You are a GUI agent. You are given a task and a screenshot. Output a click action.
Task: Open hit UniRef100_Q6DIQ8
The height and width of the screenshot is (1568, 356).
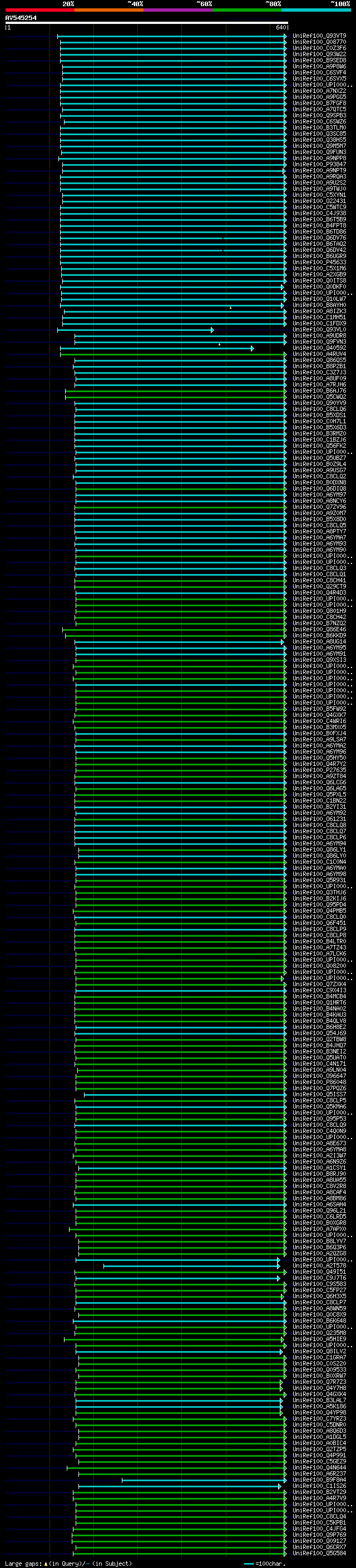pos(319,489)
